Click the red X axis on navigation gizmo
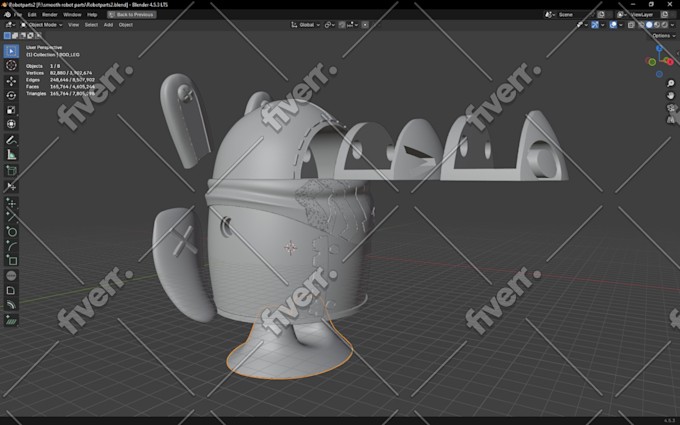The image size is (680, 425). pyautogui.click(x=670, y=62)
